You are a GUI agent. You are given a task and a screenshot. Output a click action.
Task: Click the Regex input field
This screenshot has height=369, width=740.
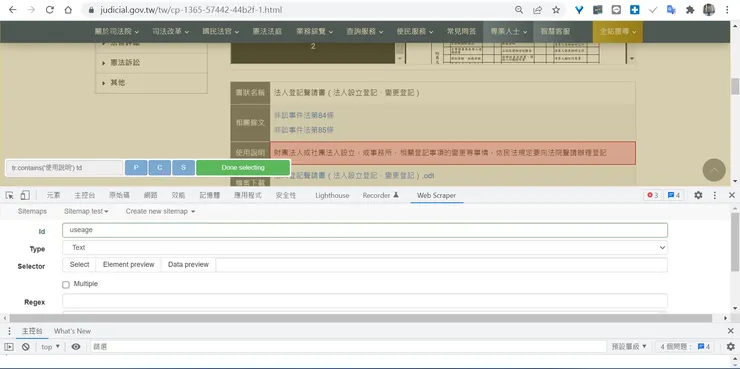click(x=365, y=301)
